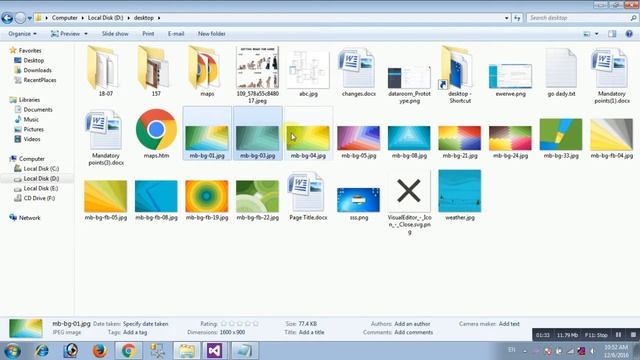Open Recent Places in sidebar

click(40, 80)
